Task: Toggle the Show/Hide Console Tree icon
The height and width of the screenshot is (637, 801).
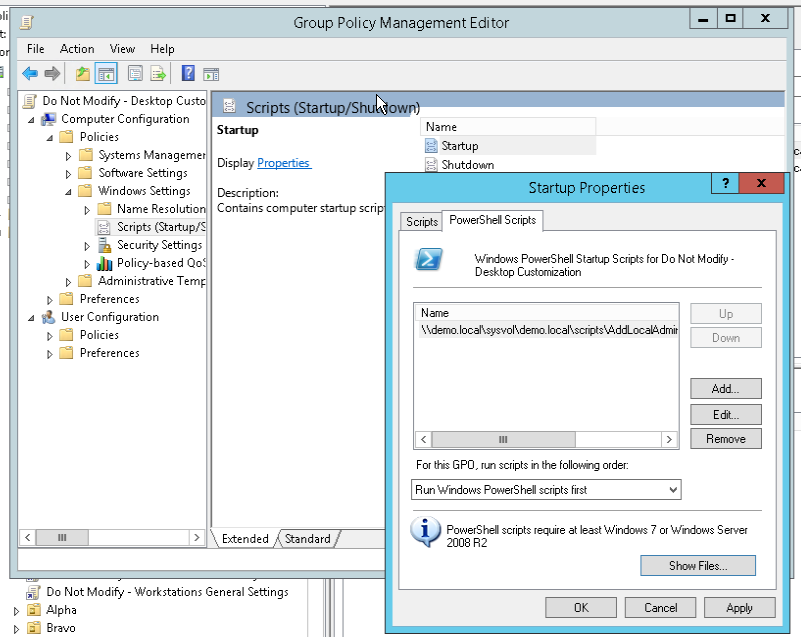Action: 106,74
